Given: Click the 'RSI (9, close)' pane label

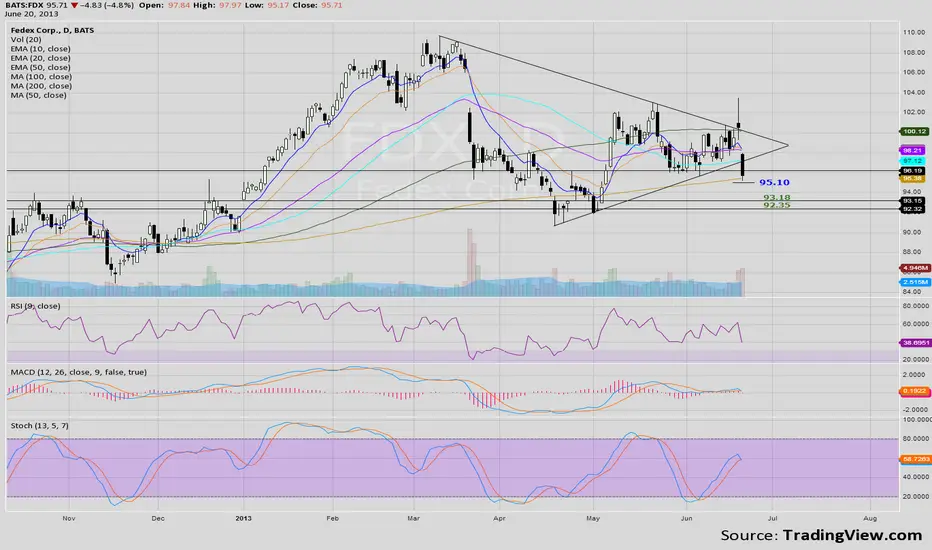Looking at the screenshot, I should pos(35,306).
